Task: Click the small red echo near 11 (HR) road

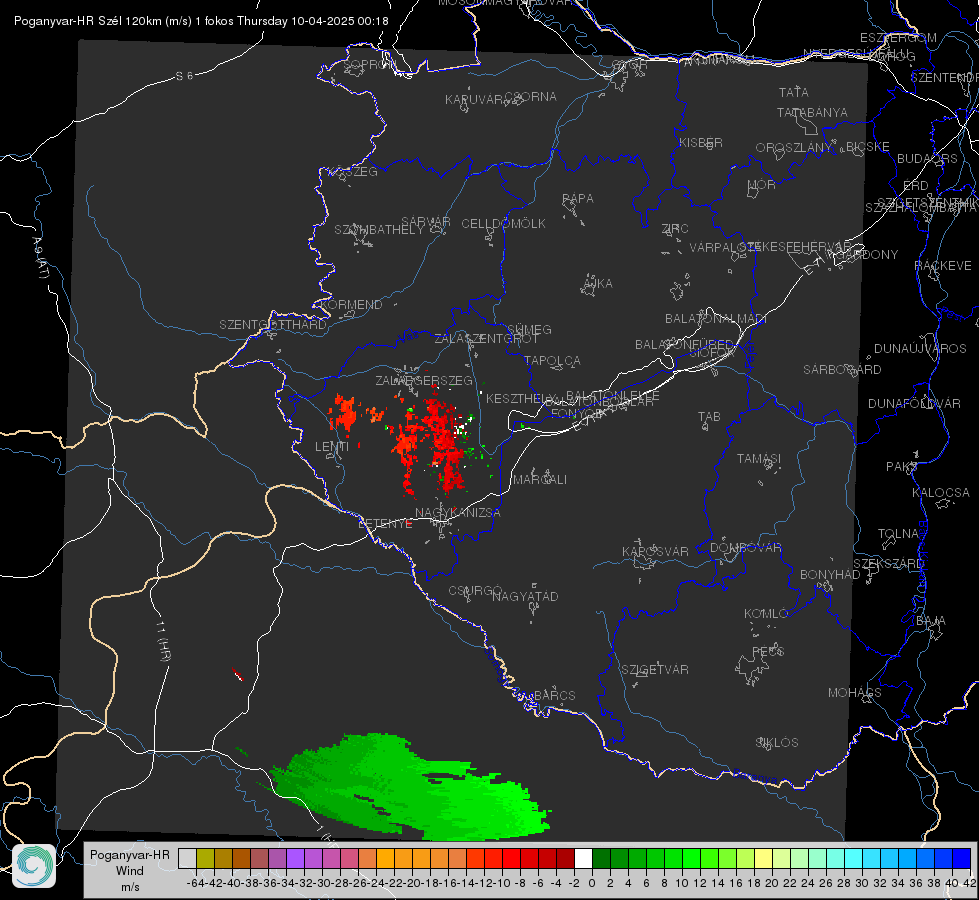Action: click(237, 674)
